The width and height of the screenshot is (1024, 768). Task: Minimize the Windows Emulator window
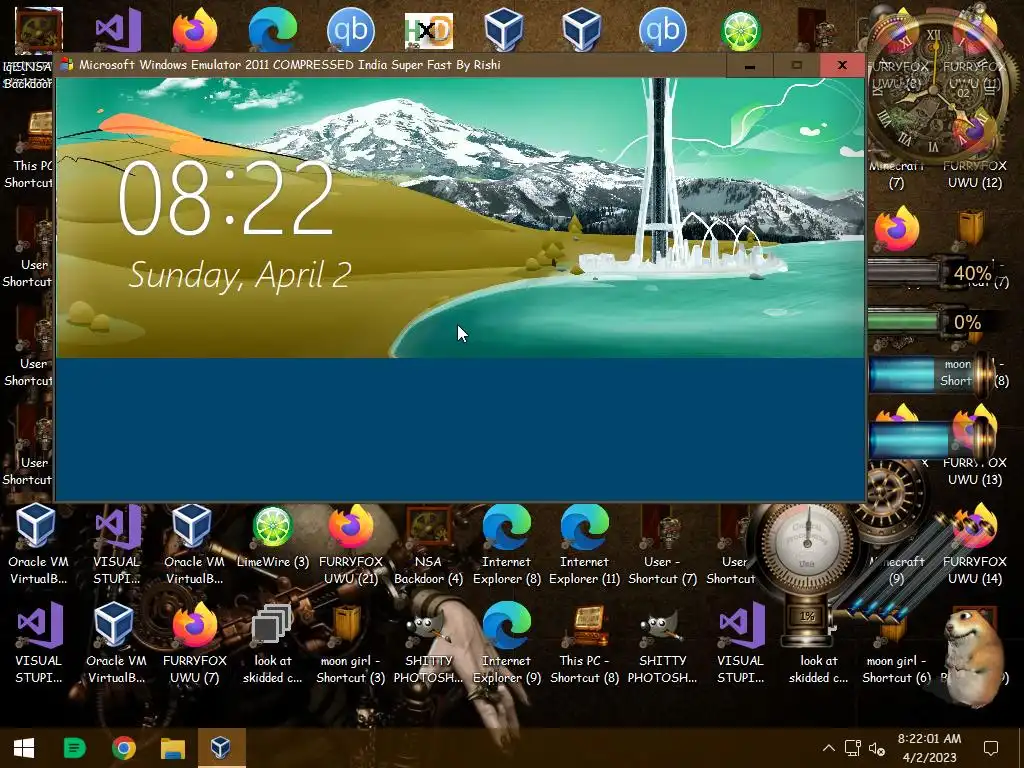(750, 65)
